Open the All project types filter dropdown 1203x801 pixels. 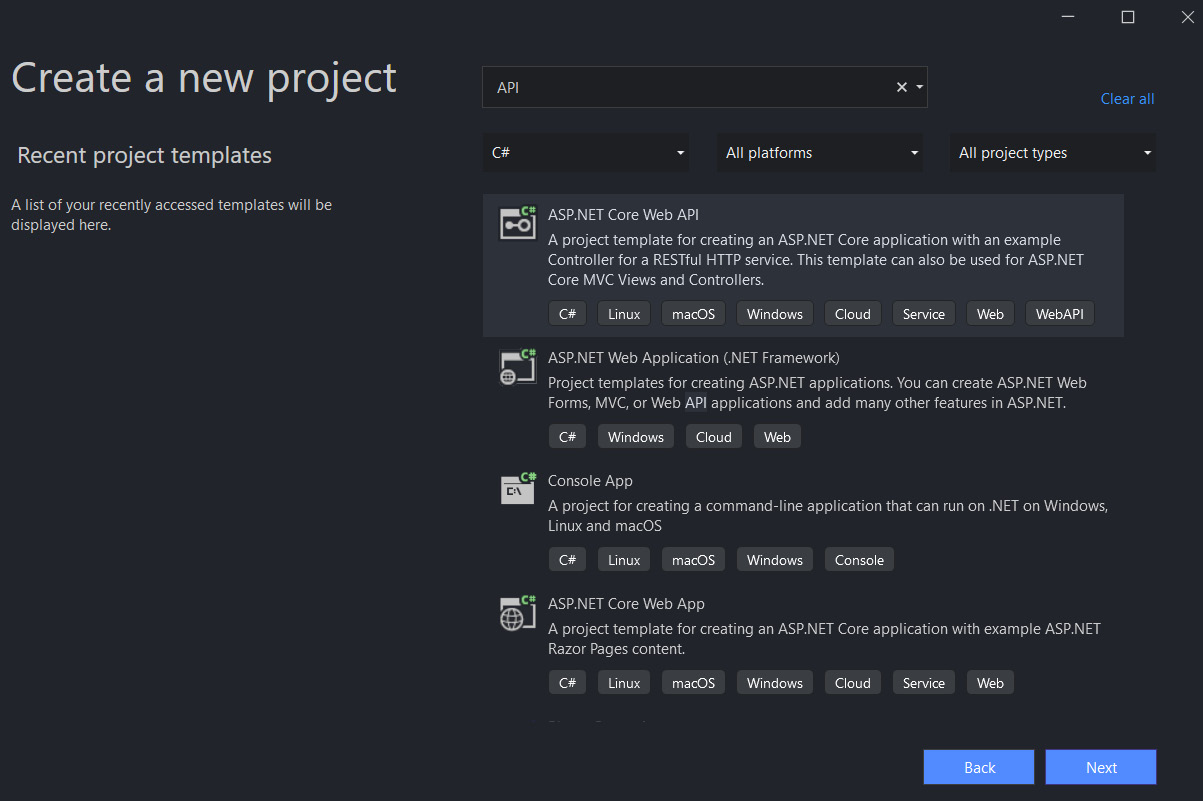(x=1053, y=153)
